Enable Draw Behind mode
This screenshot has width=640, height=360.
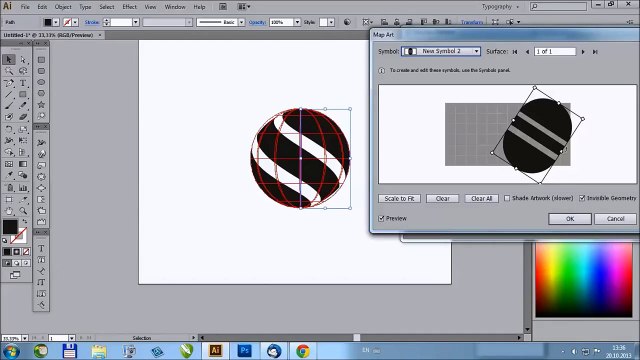pos(17,263)
